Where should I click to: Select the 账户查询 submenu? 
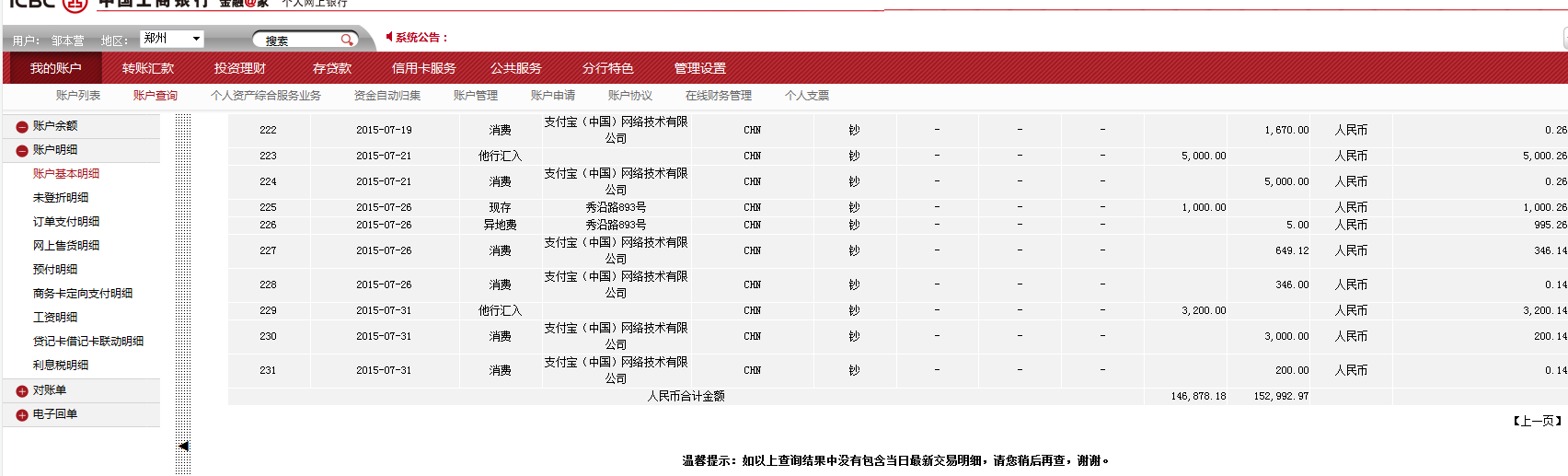156,96
